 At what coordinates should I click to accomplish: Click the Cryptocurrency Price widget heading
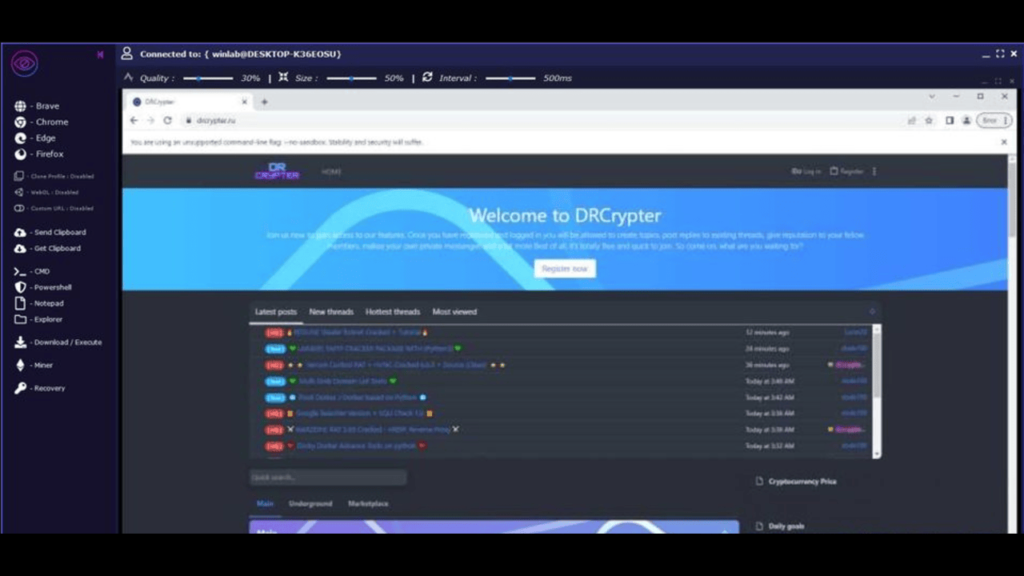(802, 481)
